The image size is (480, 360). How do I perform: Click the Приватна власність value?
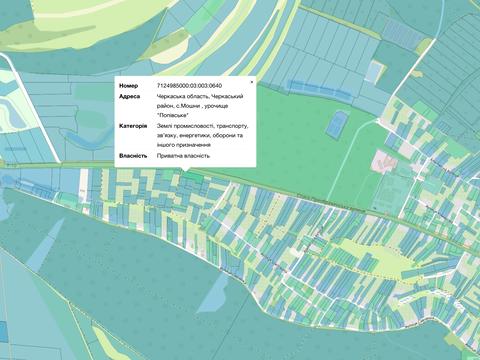pos(183,156)
